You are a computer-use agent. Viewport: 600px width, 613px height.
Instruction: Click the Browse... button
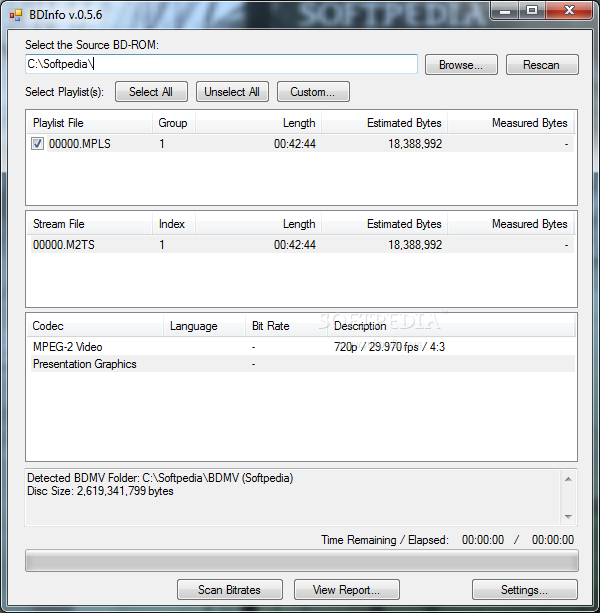point(461,65)
